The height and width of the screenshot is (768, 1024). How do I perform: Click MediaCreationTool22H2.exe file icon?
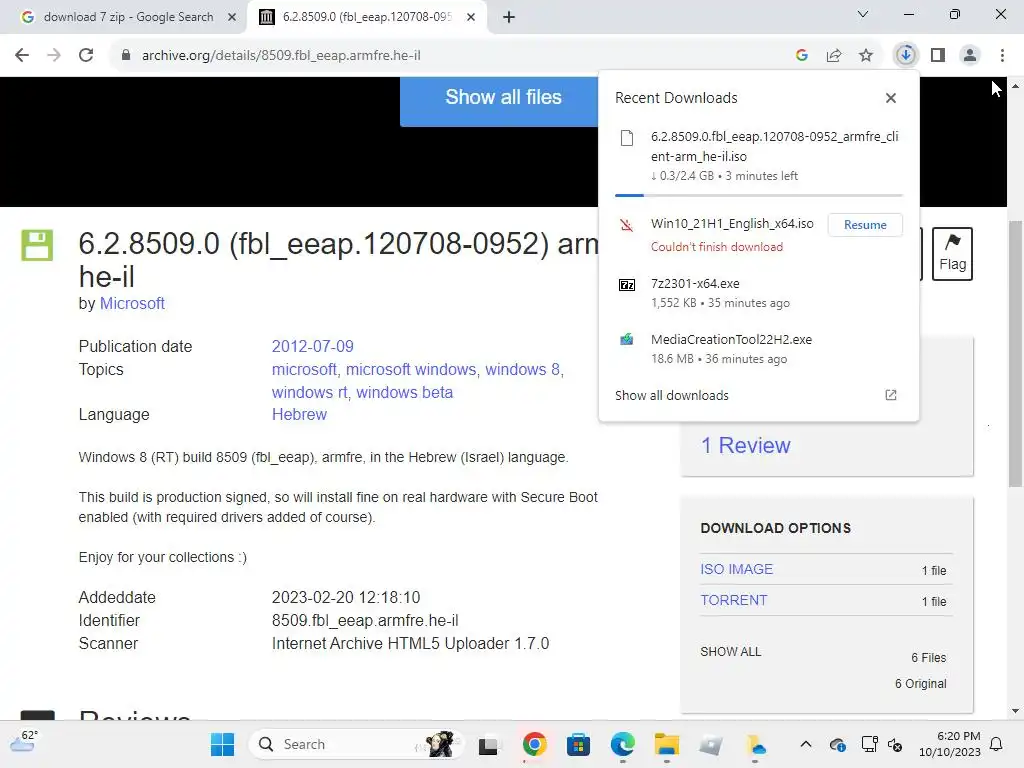pos(627,340)
